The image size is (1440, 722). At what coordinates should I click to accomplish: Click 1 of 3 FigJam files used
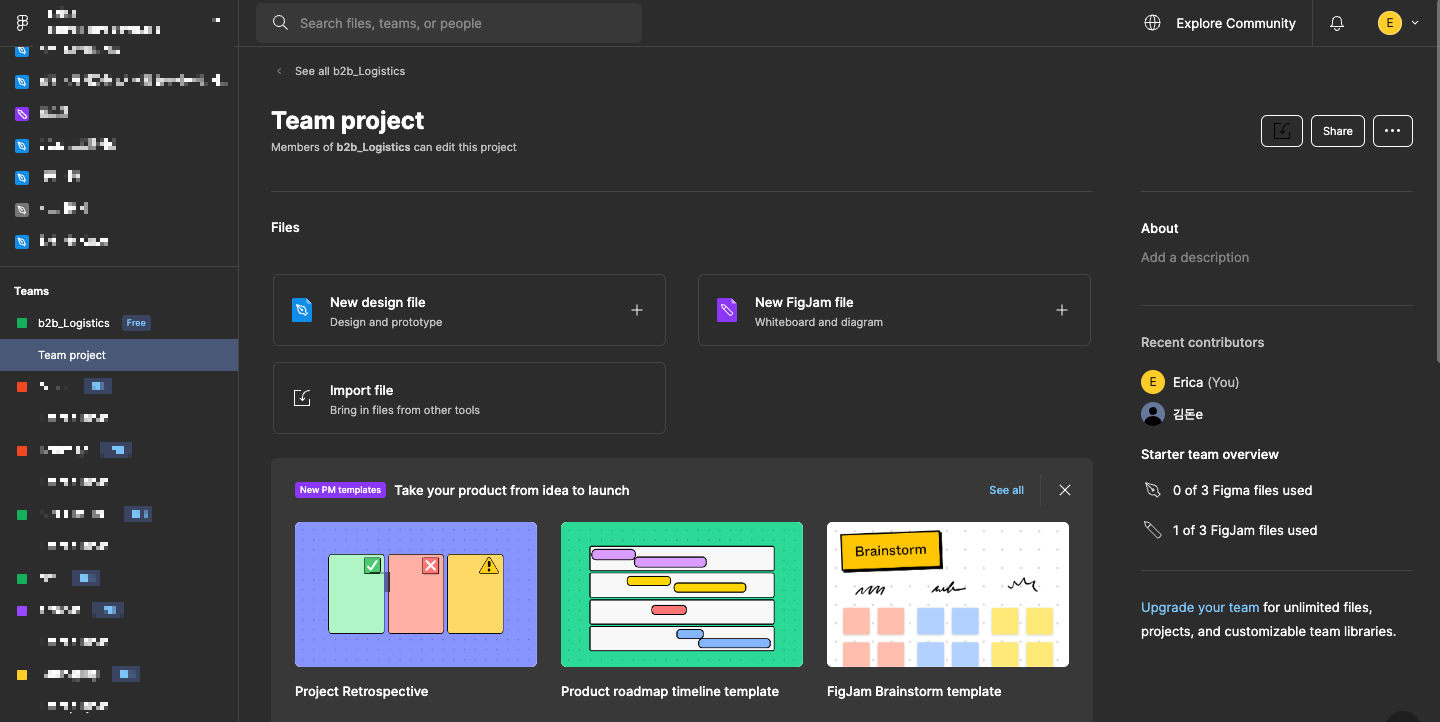(1245, 530)
